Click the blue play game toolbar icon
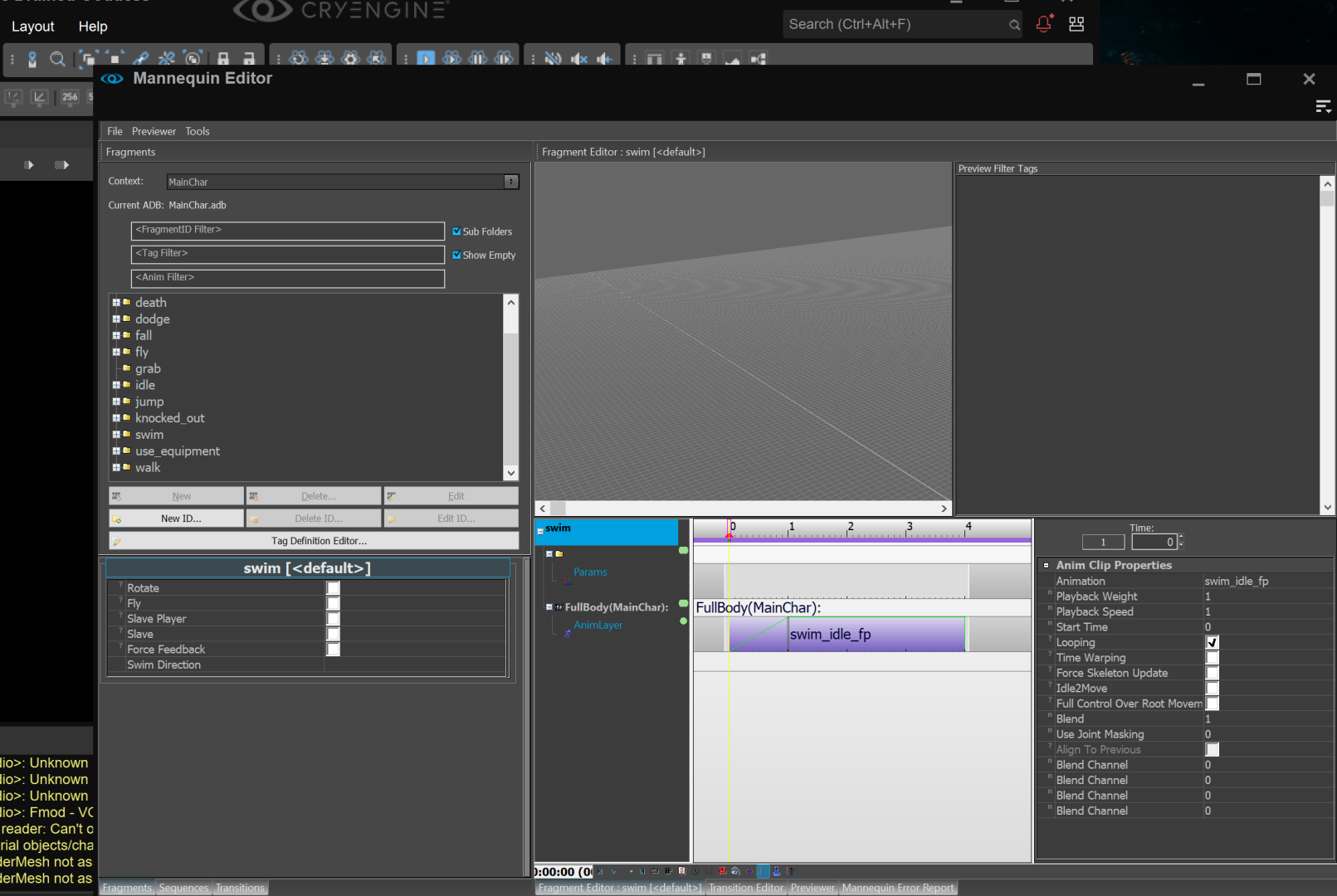1337x896 pixels. (426, 59)
